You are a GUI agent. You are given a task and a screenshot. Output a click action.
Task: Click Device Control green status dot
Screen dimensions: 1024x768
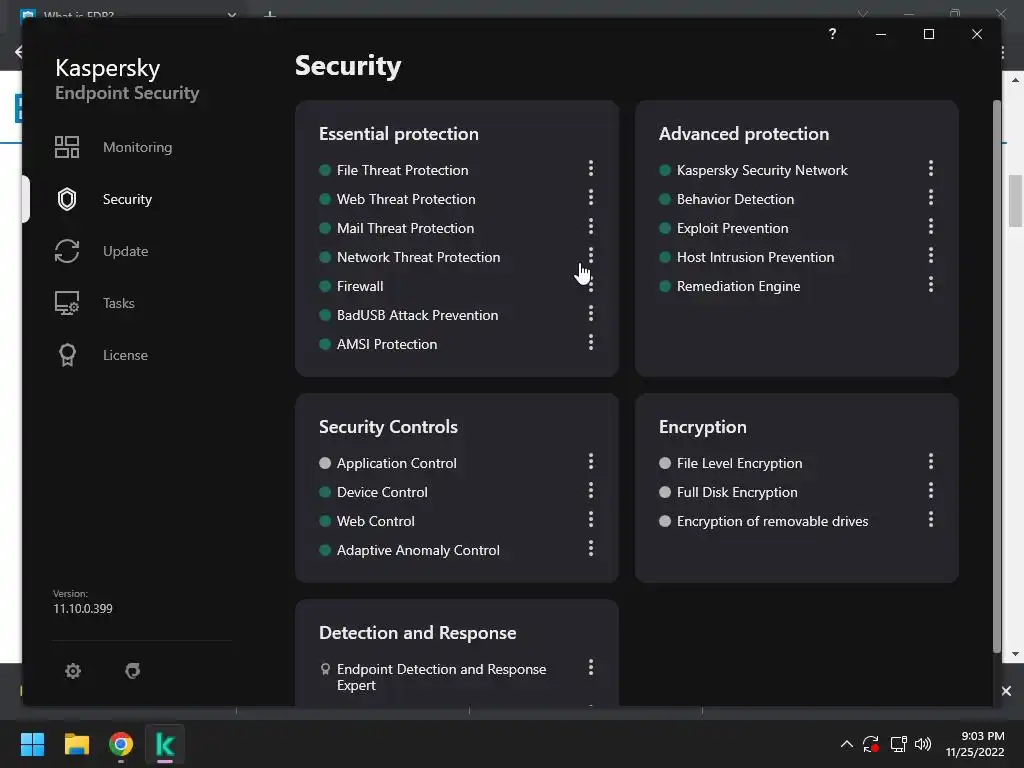pyautogui.click(x=325, y=492)
